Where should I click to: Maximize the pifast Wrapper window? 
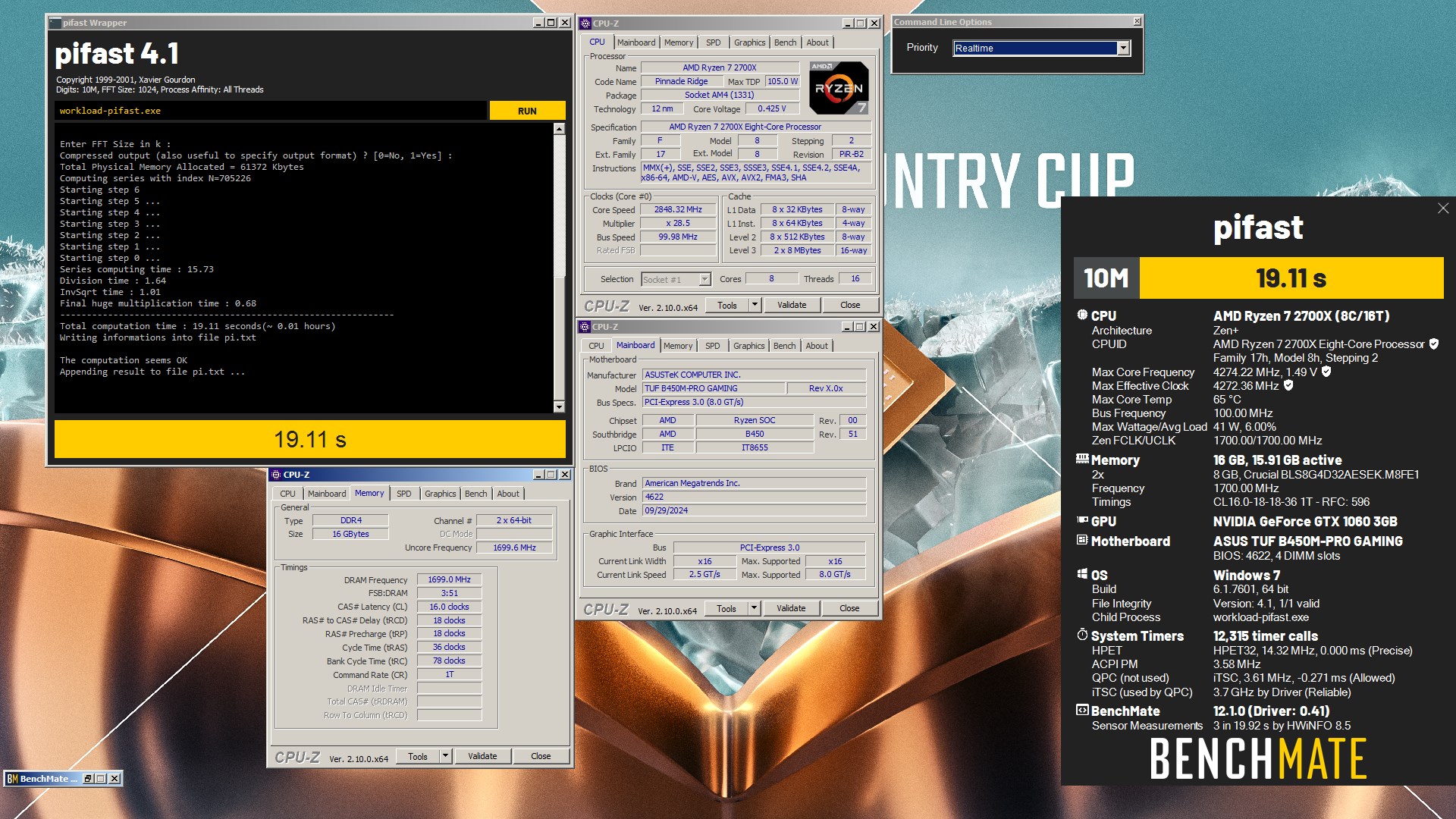[x=551, y=23]
